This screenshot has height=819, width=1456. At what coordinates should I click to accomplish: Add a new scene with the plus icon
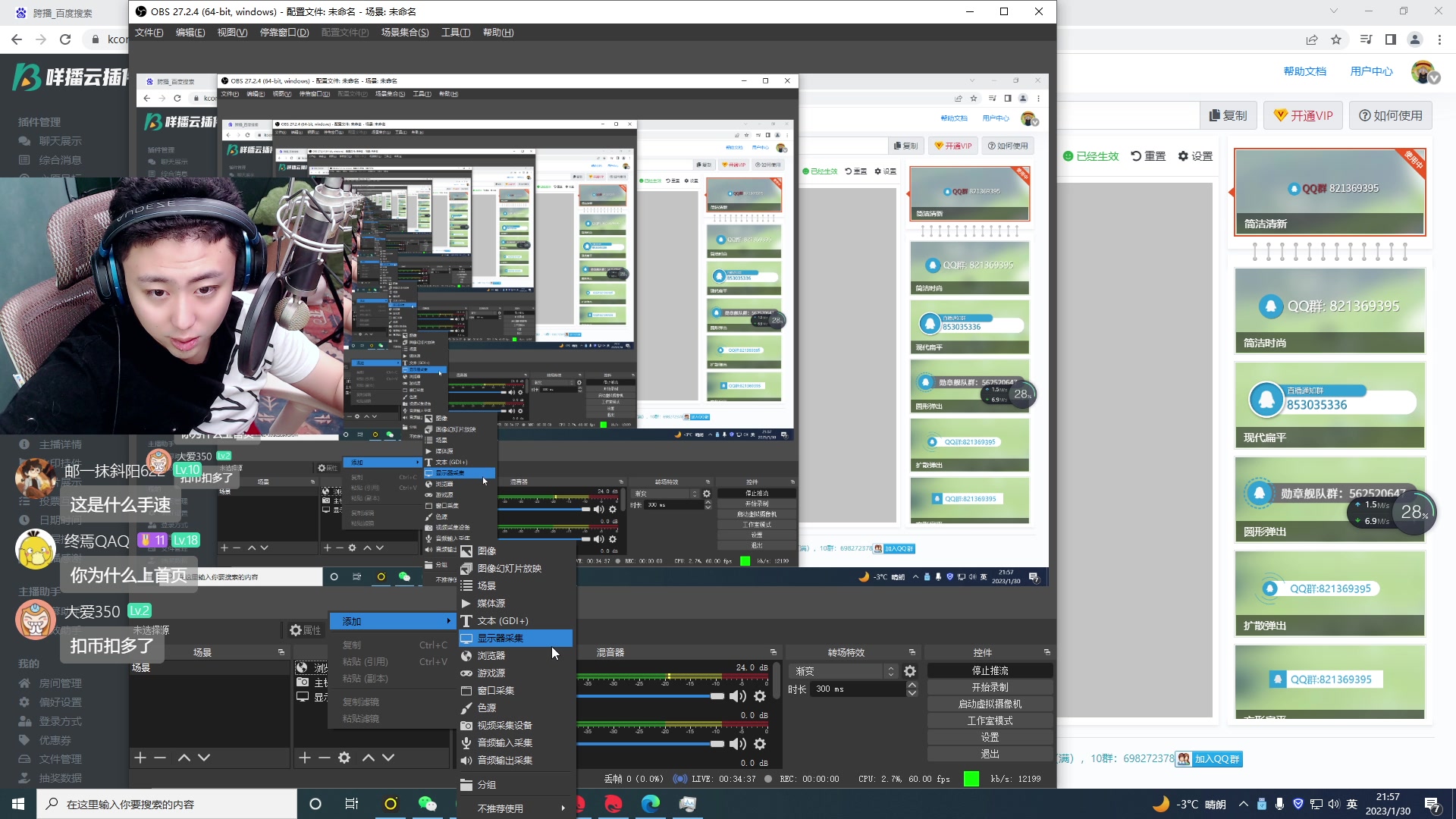pyautogui.click(x=140, y=758)
